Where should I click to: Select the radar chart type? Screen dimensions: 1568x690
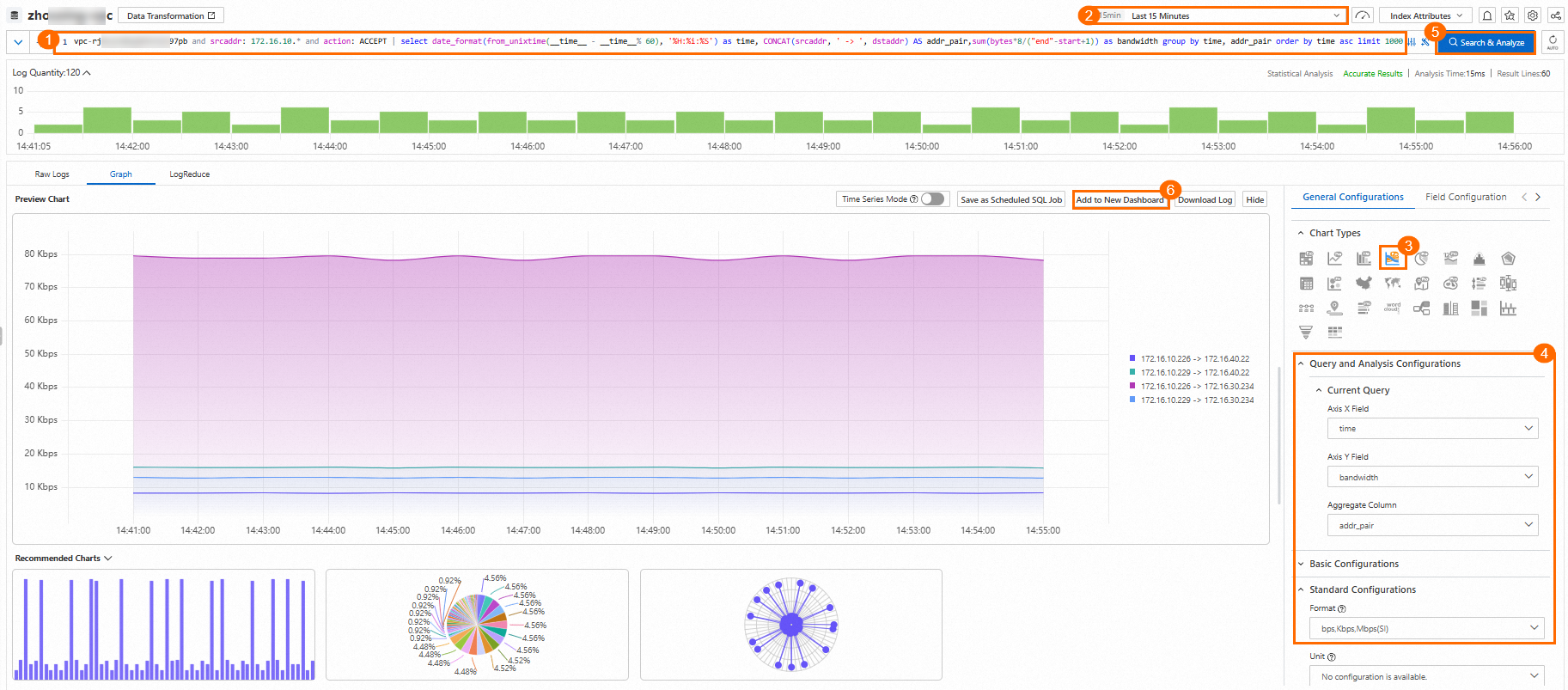click(1508, 259)
